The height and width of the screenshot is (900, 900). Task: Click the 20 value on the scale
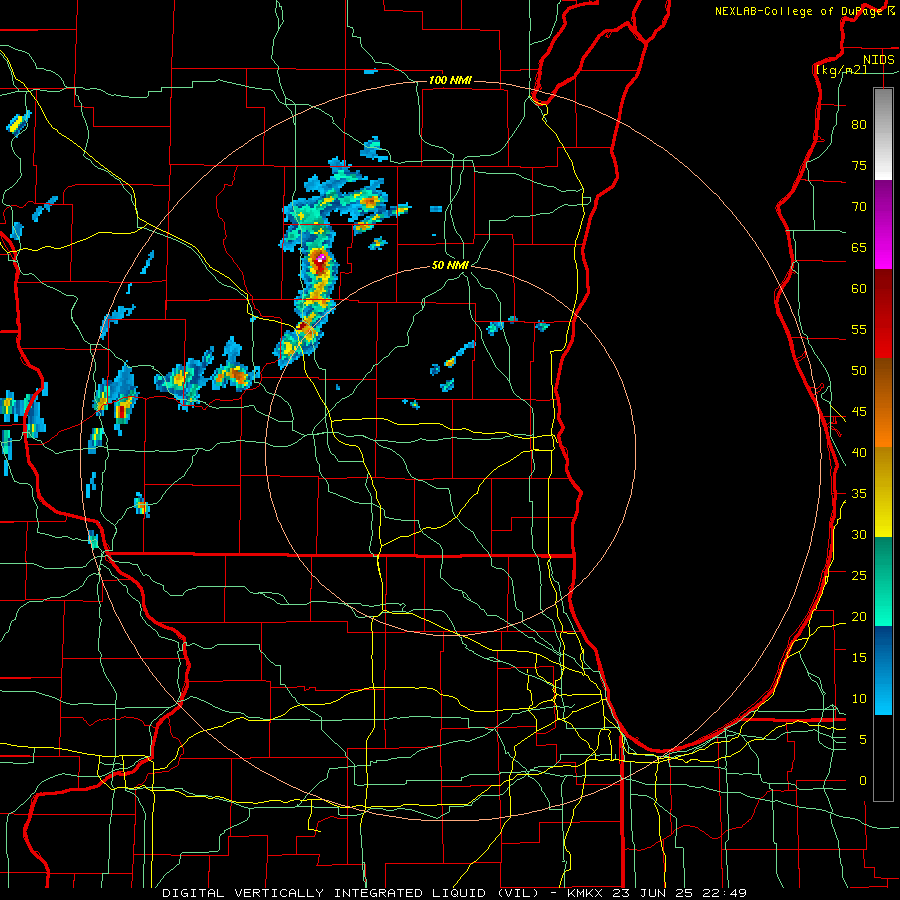[x=859, y=616]
